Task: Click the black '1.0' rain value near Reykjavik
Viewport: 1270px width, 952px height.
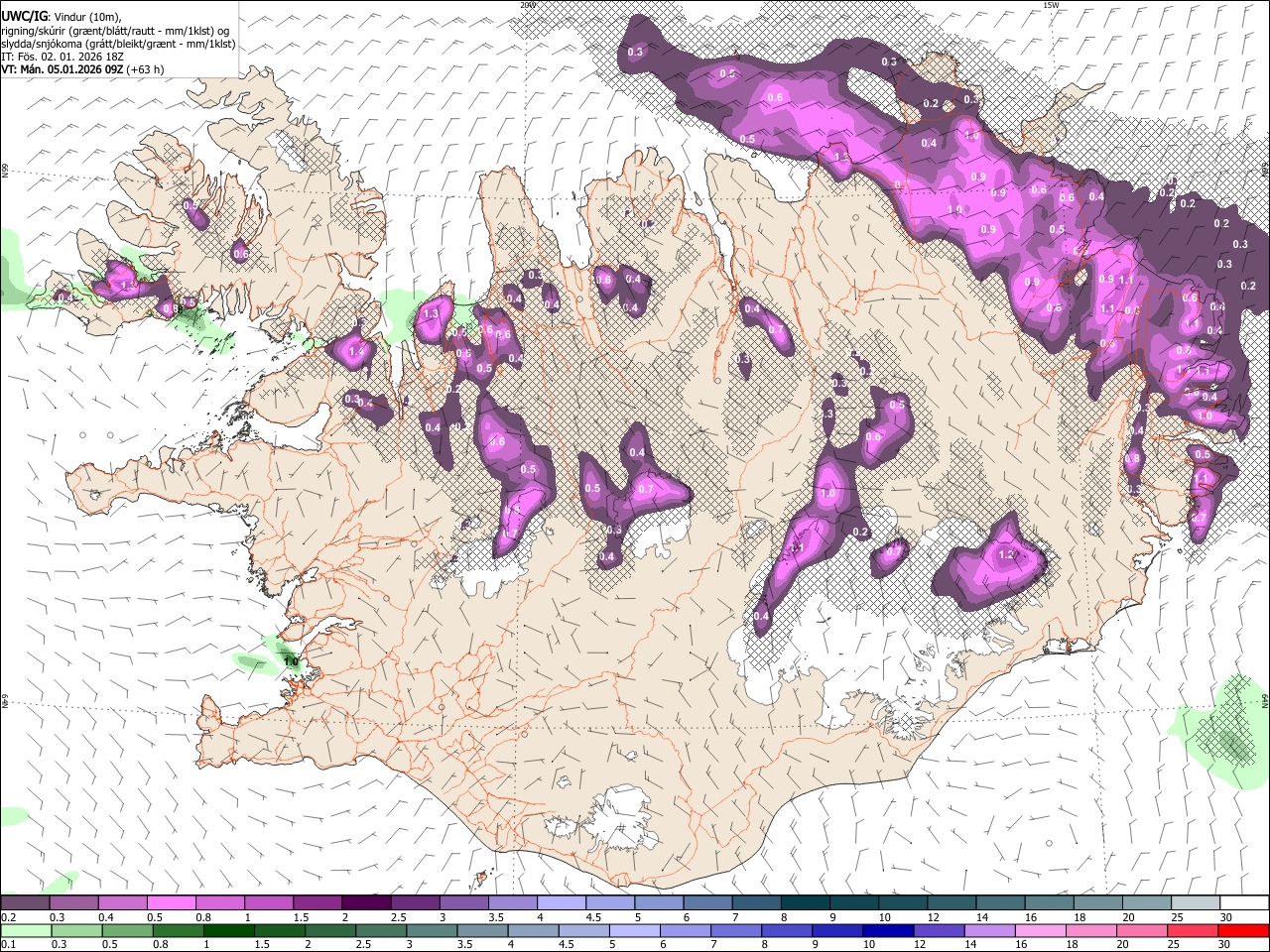Action: (x=291, y=661)
